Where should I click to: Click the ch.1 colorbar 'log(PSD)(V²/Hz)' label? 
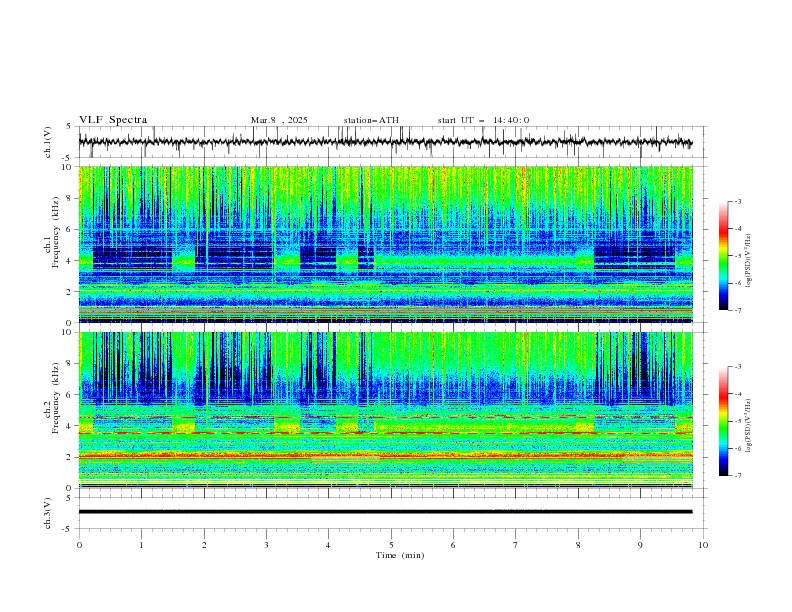[749, 261]
